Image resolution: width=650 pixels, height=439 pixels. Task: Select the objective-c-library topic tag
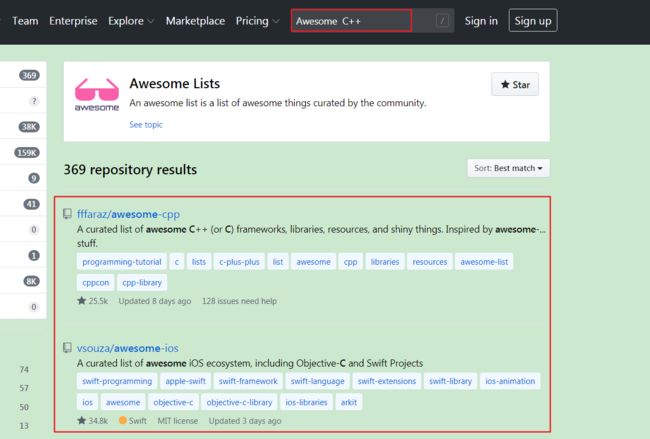[x=239, y=402]
